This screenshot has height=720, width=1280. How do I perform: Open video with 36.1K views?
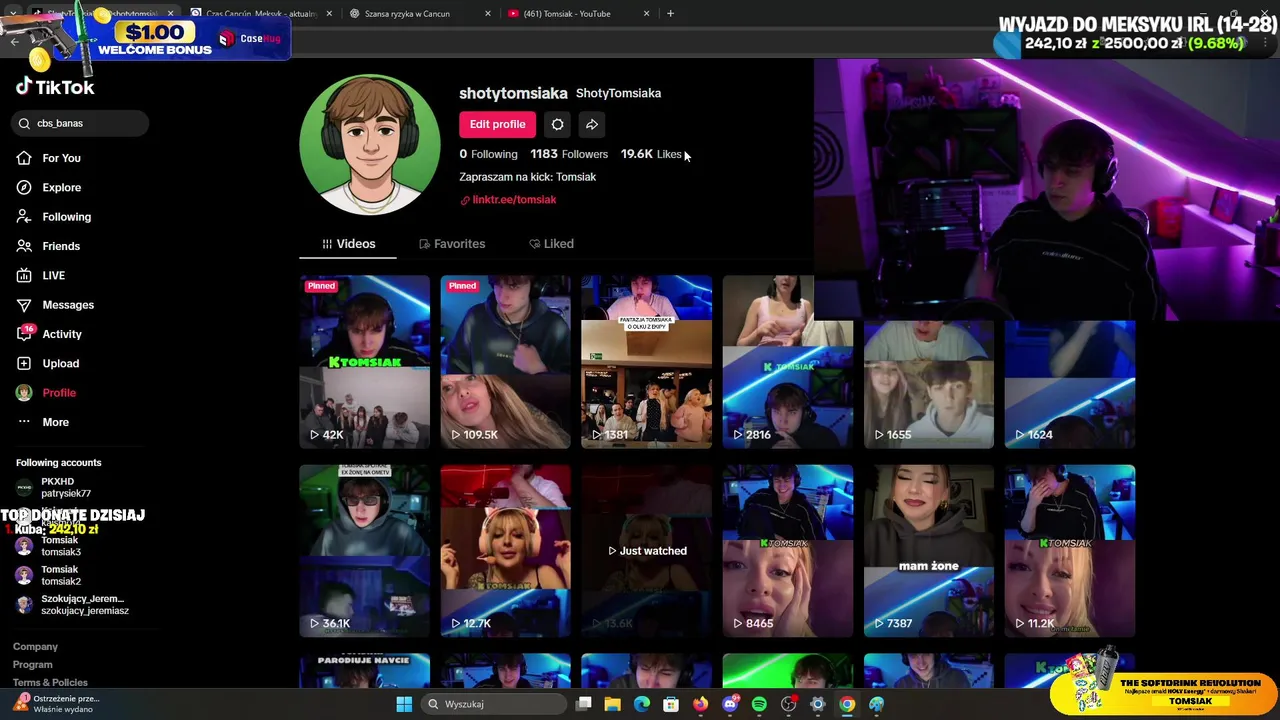point(365,551)
